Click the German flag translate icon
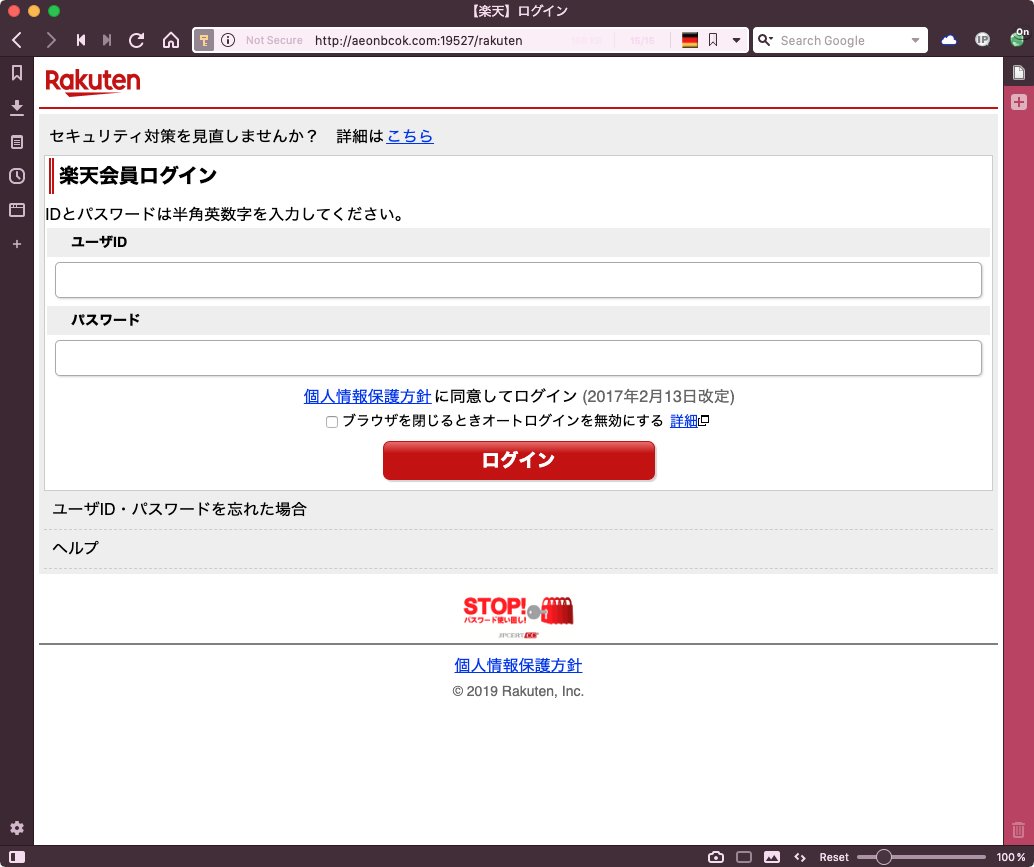This screenshot has height=867, width=1034. pyautogui.click(x=690, y=40)
